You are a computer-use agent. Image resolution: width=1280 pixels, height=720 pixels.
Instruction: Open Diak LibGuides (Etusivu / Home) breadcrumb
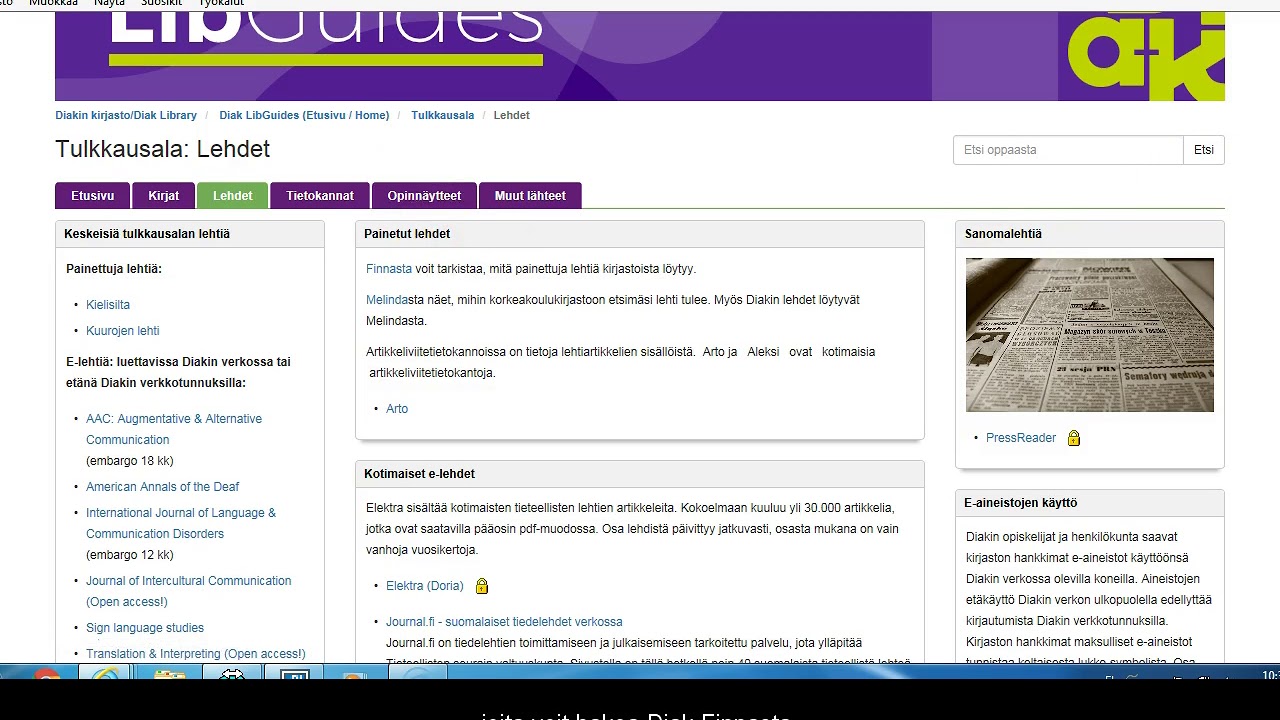[x=304, y=115]
